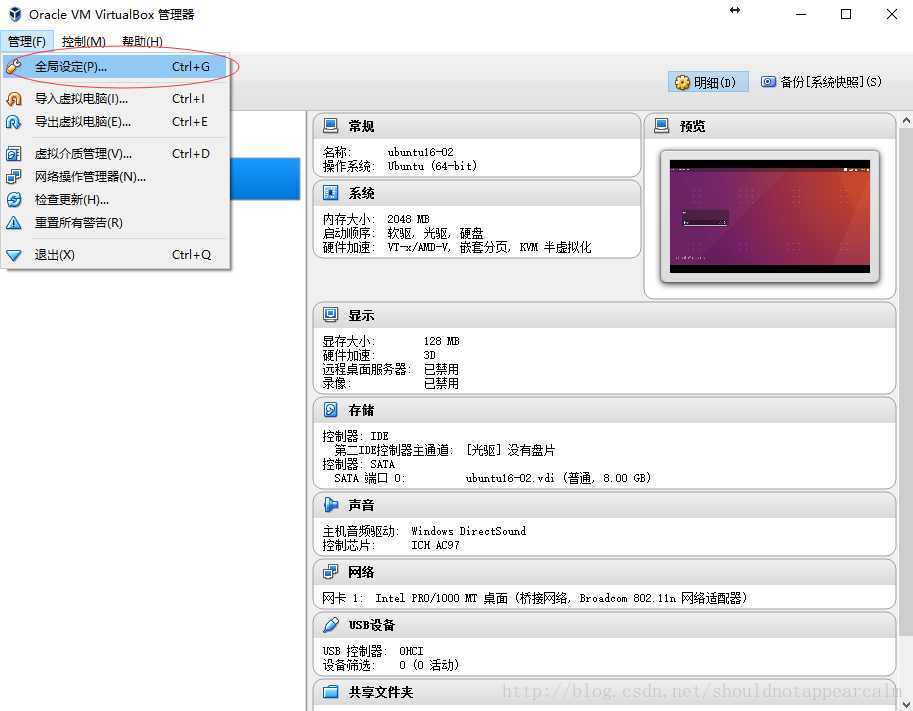Click the wrench icon beside 全局设定
The width and height of the screenshot is (913, 711).
click(13, 66)
